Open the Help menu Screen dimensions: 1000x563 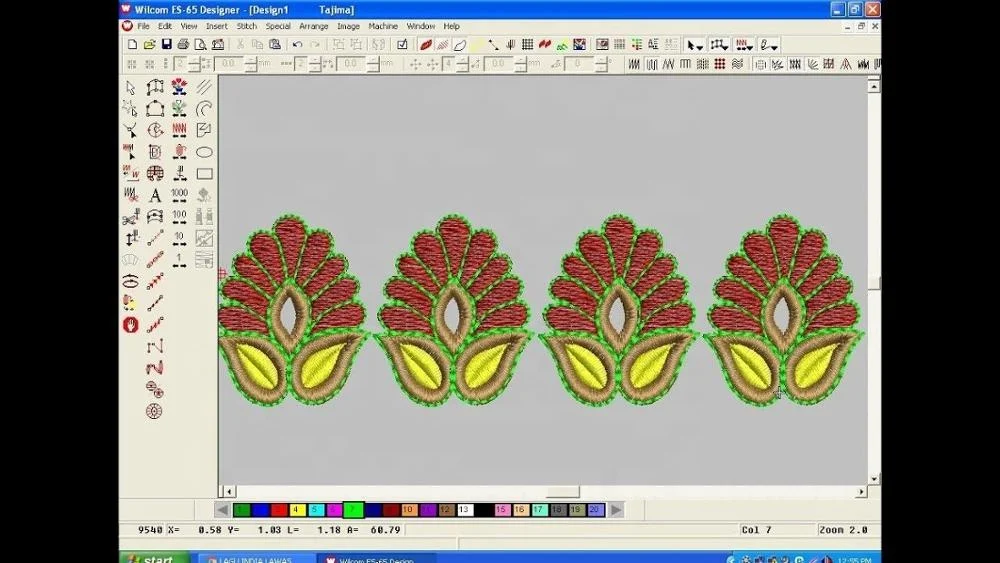(x=452, y=26)
